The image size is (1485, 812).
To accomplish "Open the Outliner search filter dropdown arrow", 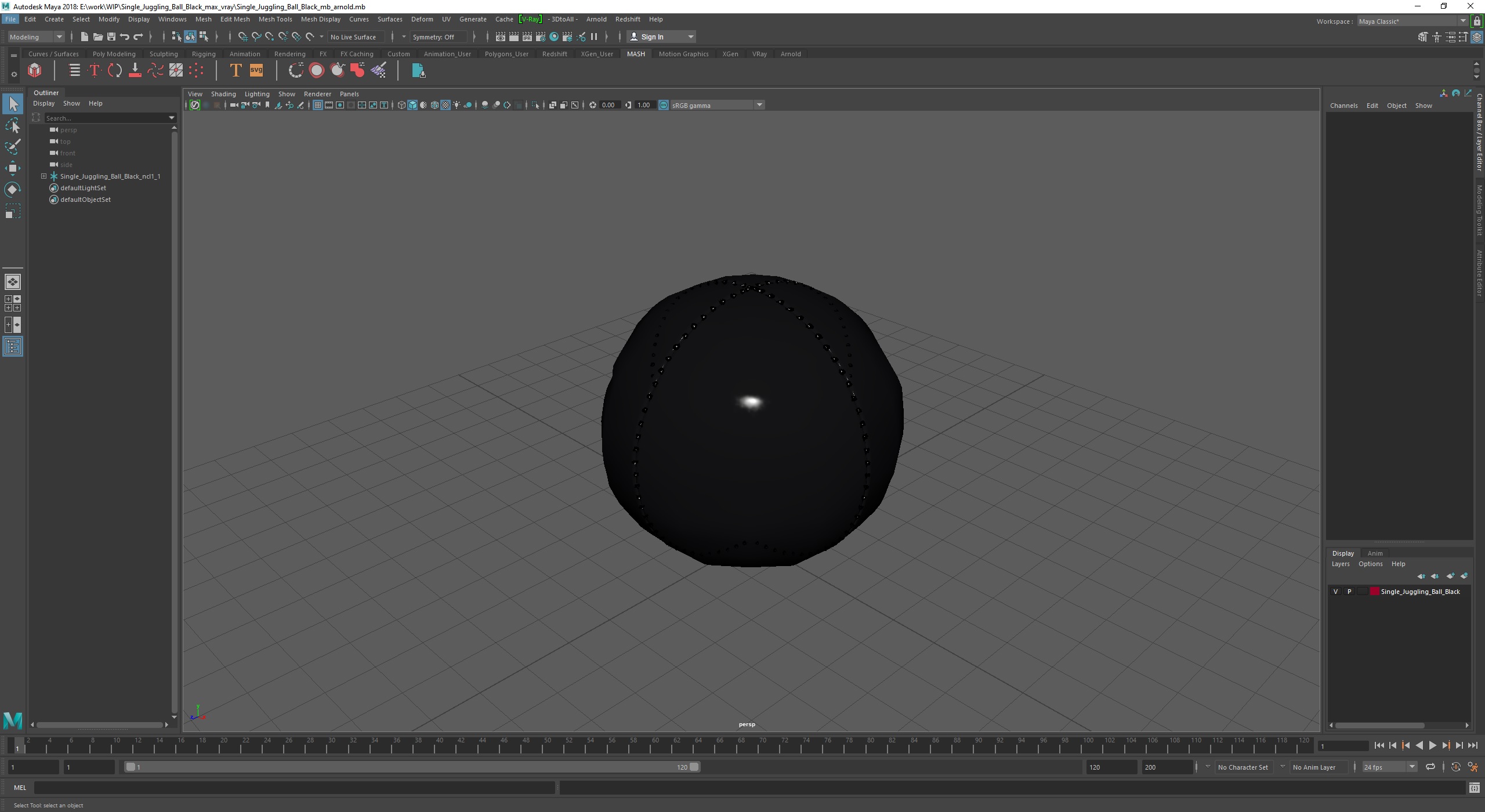I will tap(171, 118).
